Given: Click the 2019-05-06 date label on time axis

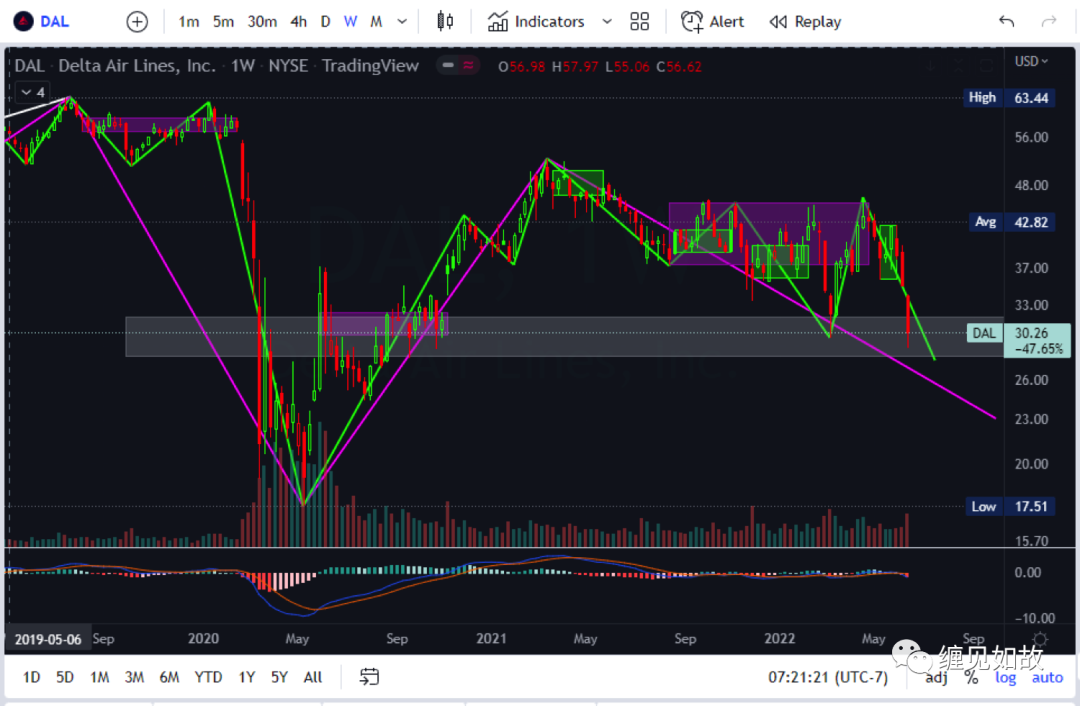Looking at the screenshot, I should pyautogui.click(x=48, y=640).
